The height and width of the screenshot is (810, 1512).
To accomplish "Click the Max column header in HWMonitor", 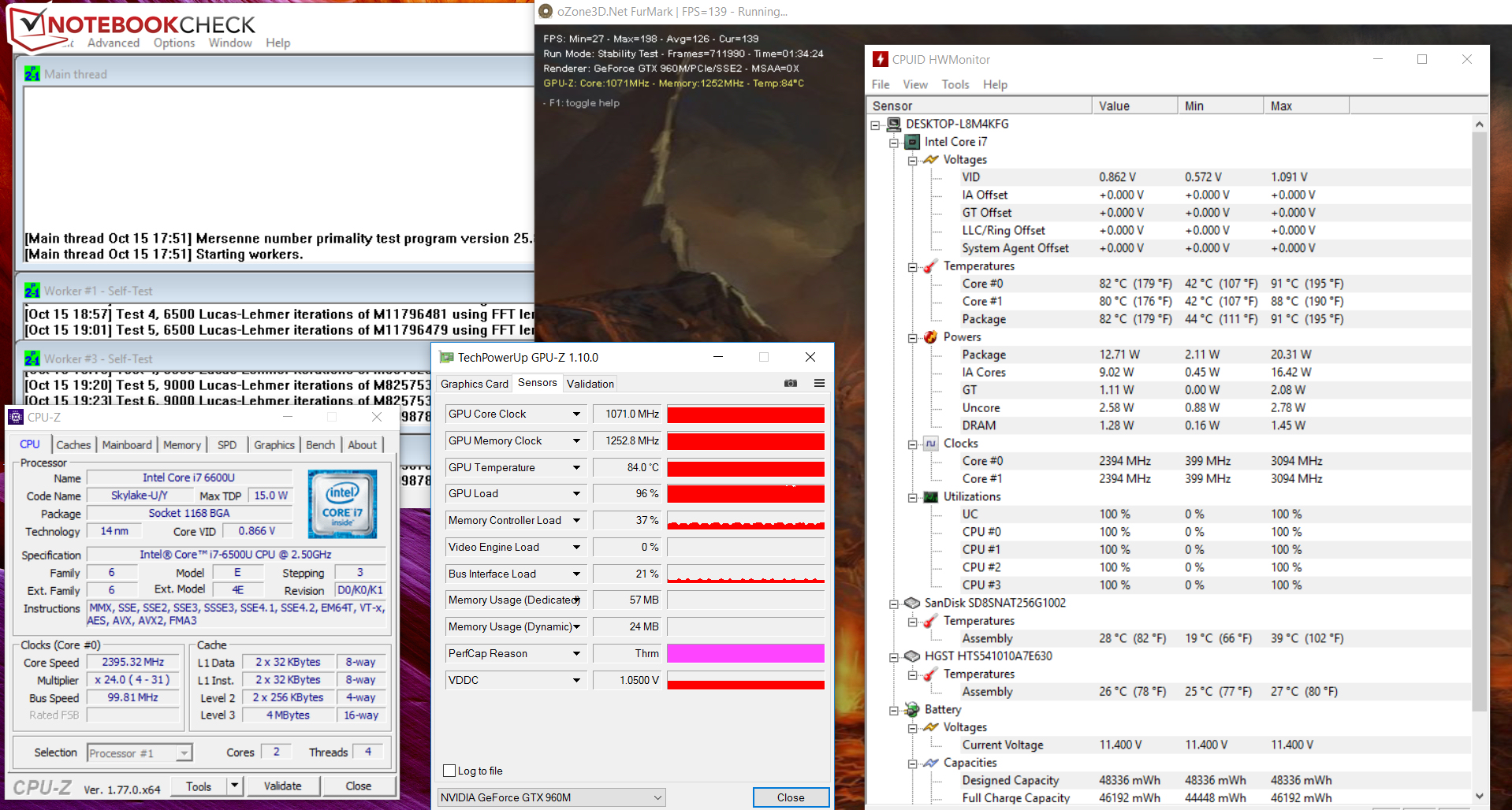I will (1306, 106).
